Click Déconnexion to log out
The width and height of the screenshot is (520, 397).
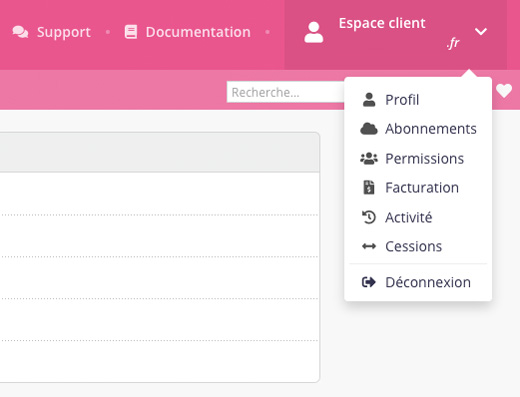point(418,282)
